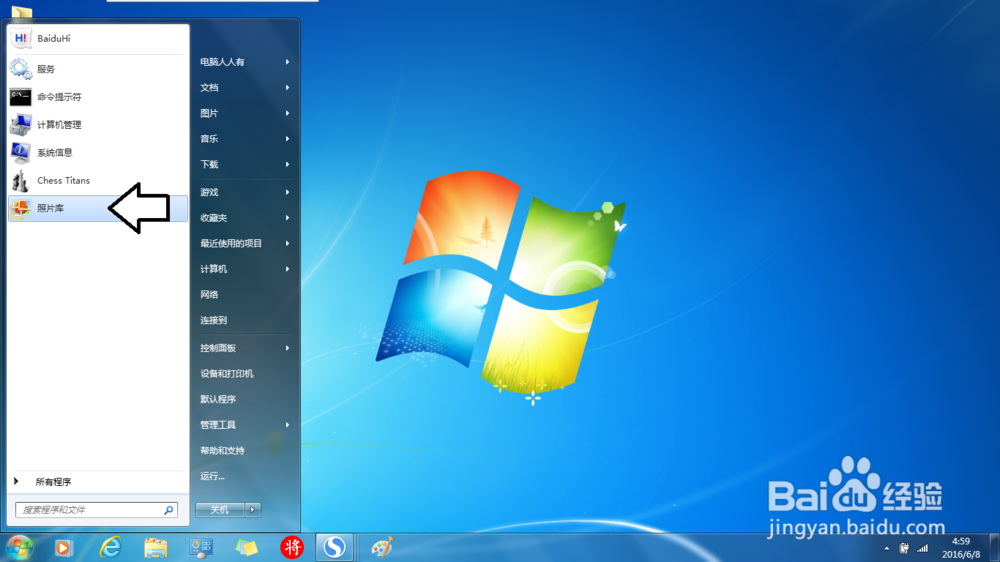The height and width of the screenshot is (562, 1000).
Task: Expand 游戏 submenu arrow
Action: pos(288,192)
